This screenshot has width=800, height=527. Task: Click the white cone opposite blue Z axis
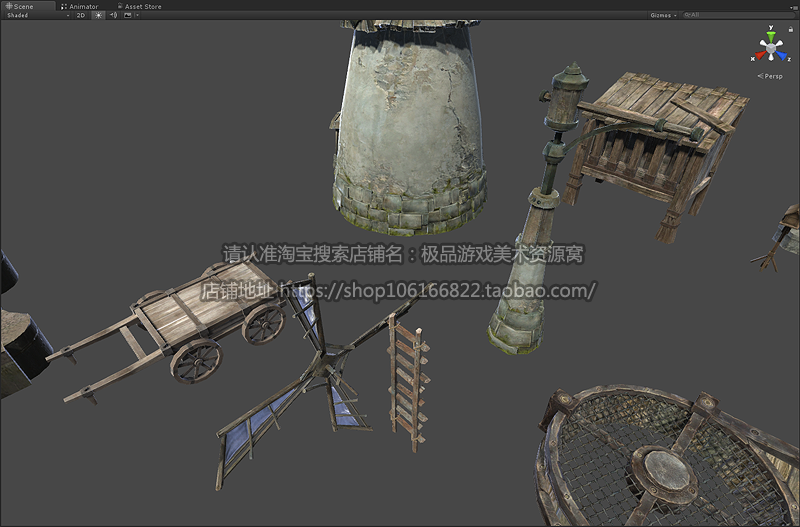(762, 44)
